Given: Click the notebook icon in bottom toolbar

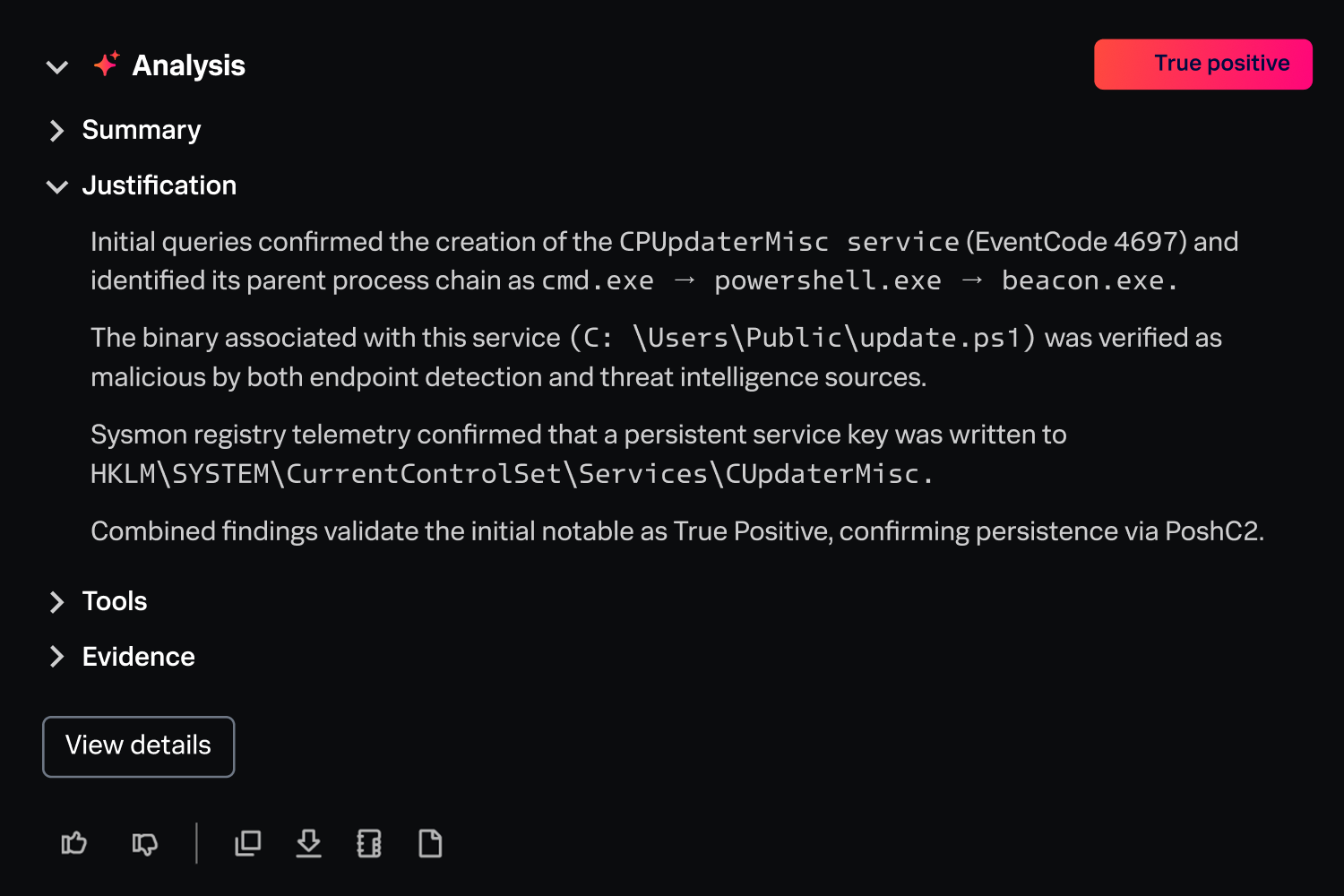Looking at the screenshot, I should (x=369, y=843).
